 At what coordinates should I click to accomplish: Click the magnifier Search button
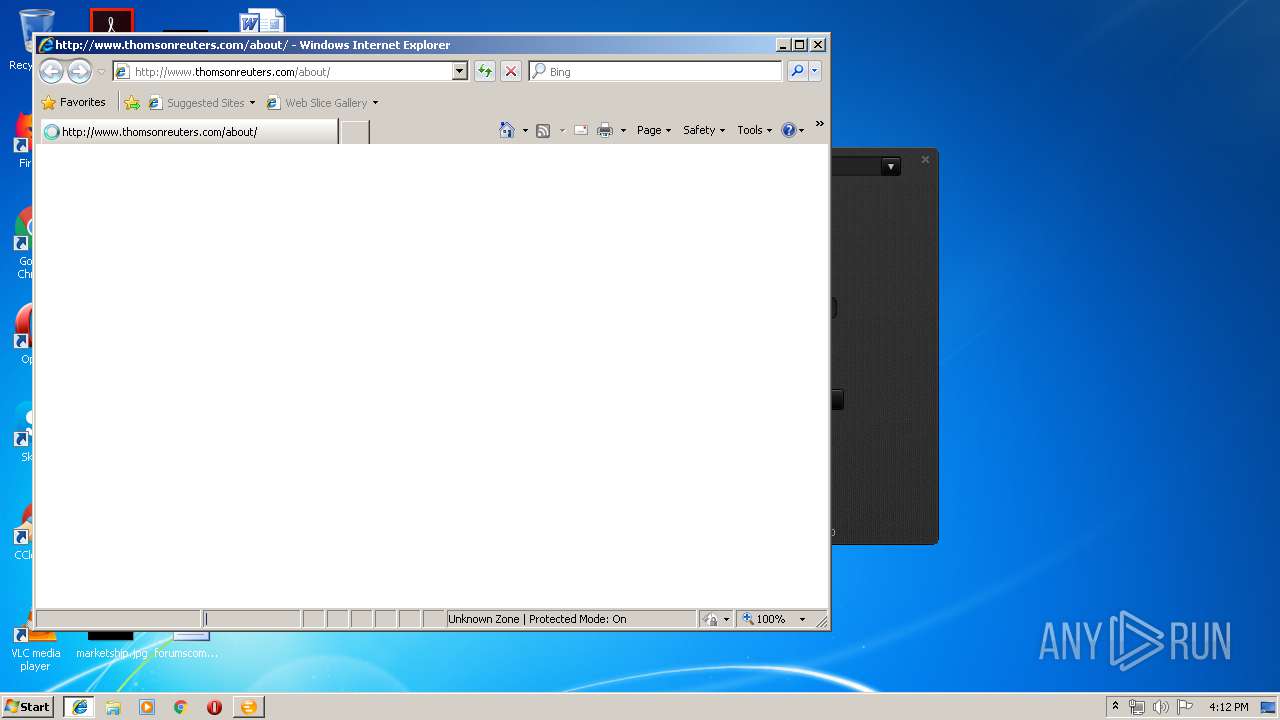(x=797, y=71)
